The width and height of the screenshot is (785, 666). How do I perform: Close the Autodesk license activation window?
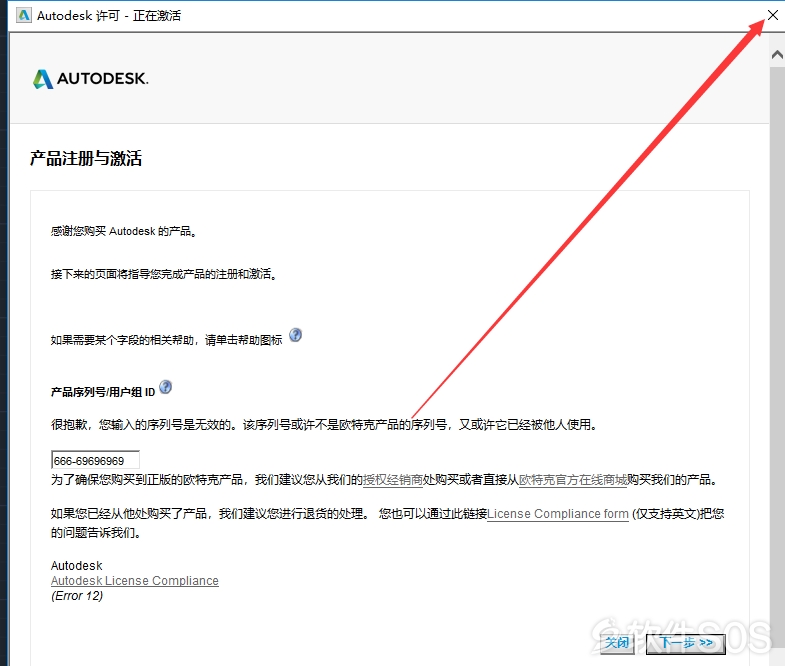pyautogui.click(x=772, y=15)
